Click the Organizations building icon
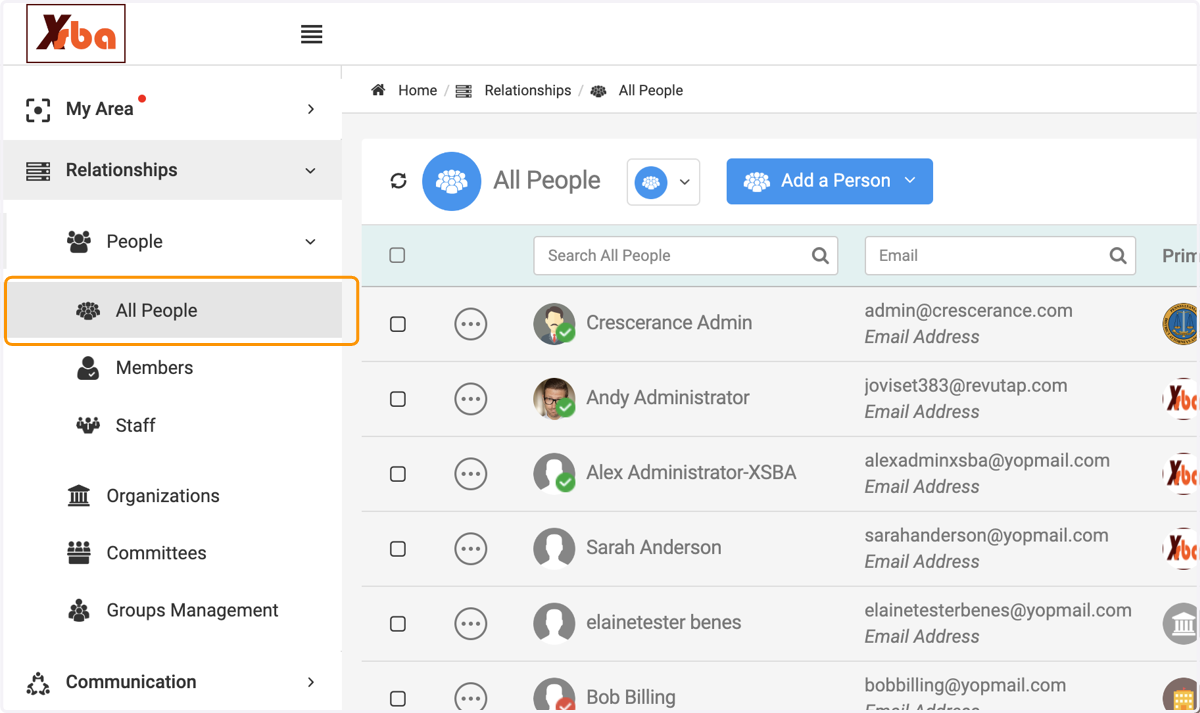Image resolution: width=1200 pixels, height=713 pixels. pos(79,496)
